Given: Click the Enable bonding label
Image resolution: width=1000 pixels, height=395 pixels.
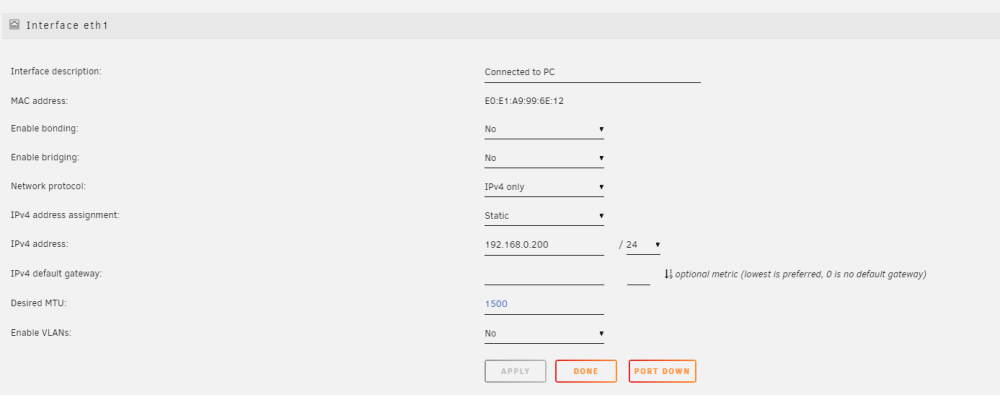Looking at the screenshot, I should point(45,129).
